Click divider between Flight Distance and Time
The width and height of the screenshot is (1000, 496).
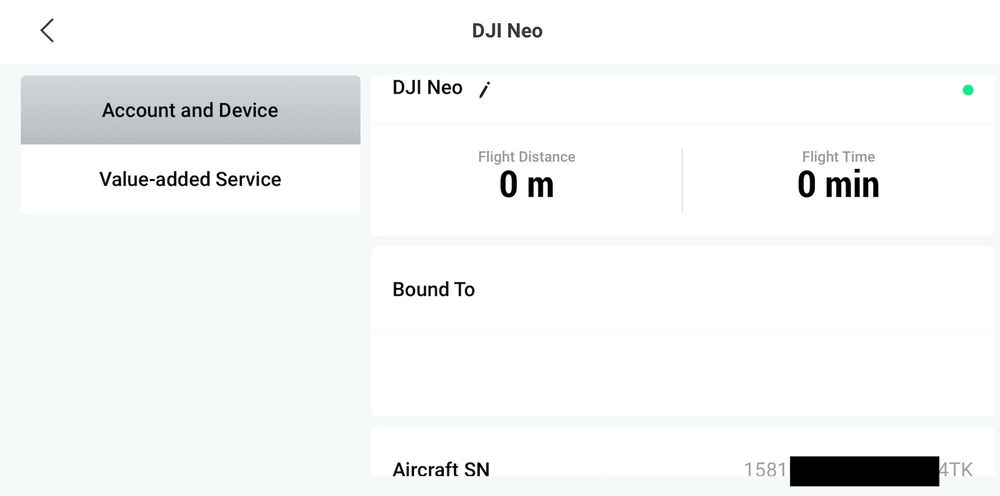pyautogui.click(x=682, y=180)
